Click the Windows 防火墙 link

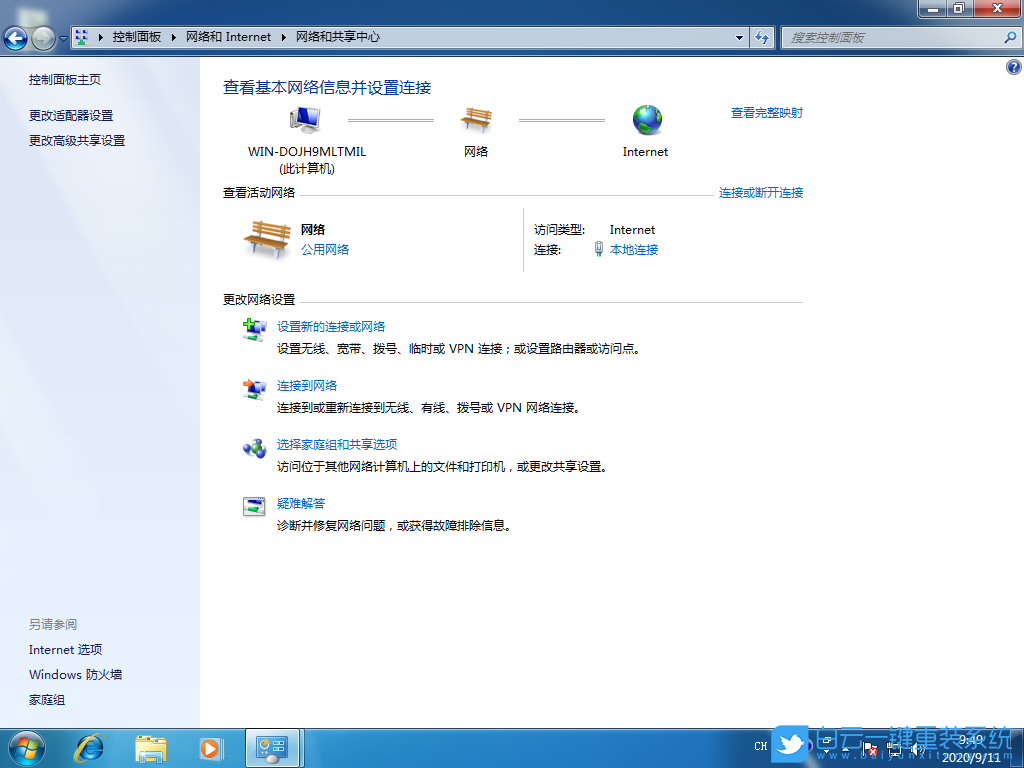(x=74, y=674)
